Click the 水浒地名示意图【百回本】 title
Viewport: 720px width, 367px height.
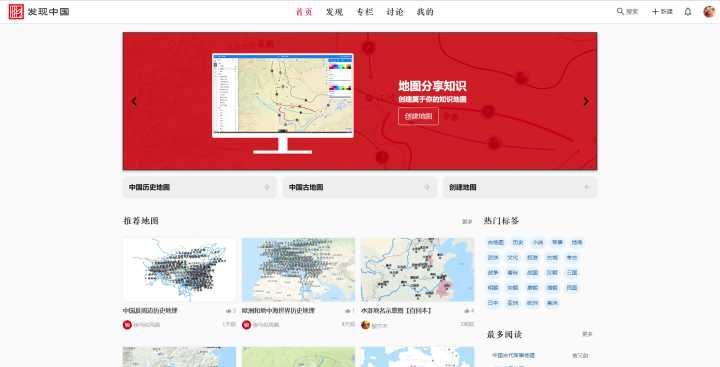click(396, 311)
